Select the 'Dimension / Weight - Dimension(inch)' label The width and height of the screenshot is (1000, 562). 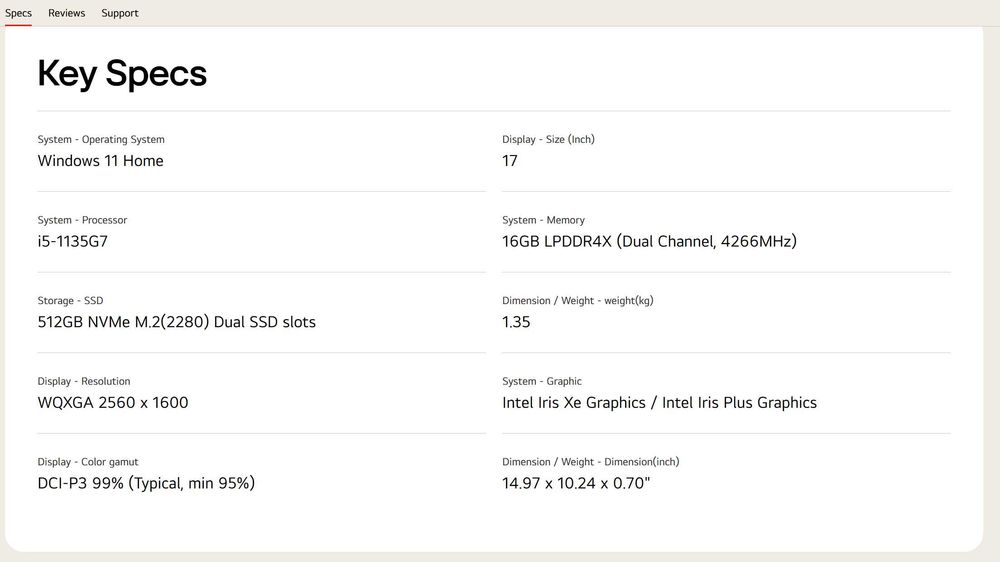pos(591,462)
